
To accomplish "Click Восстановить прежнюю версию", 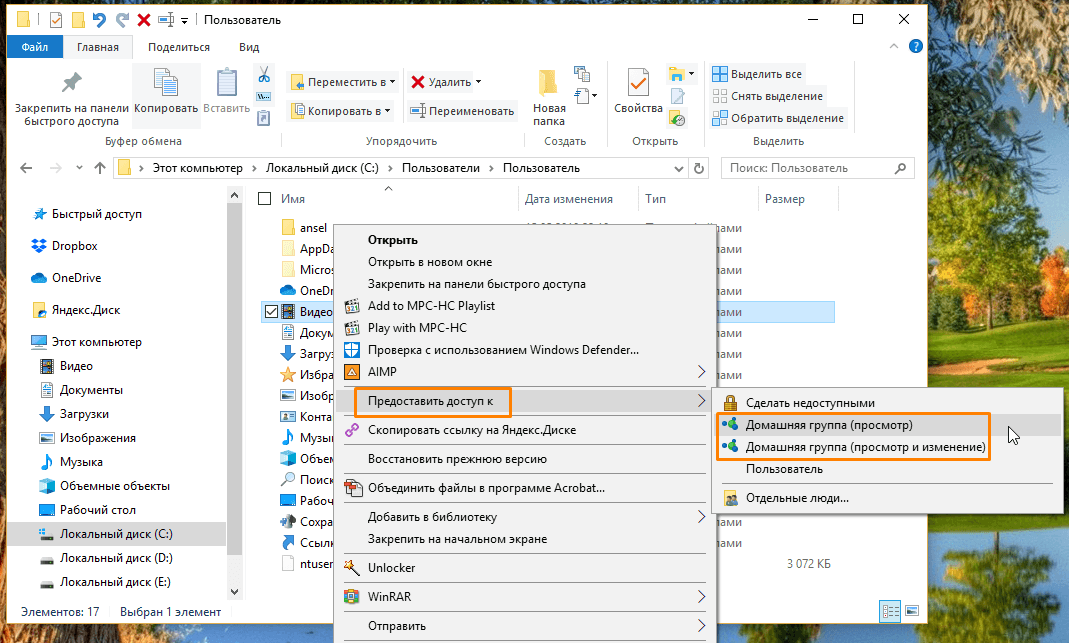I will pos(457,459).
